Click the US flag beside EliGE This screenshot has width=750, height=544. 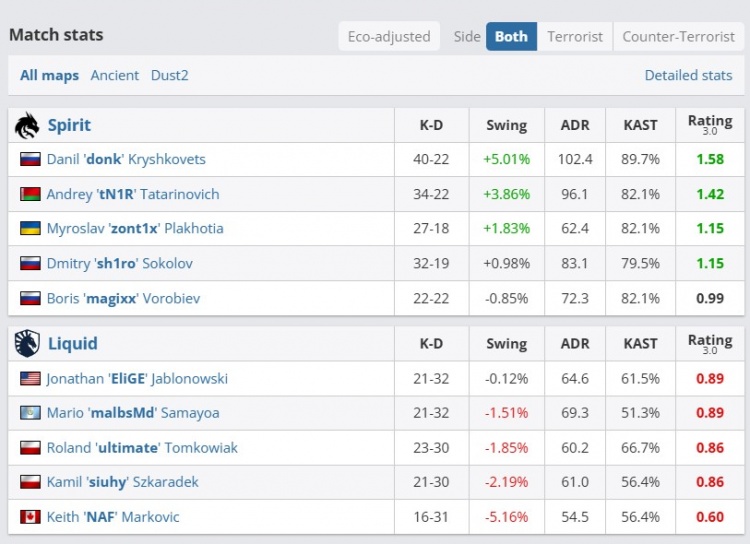click(x=30, y=378)
